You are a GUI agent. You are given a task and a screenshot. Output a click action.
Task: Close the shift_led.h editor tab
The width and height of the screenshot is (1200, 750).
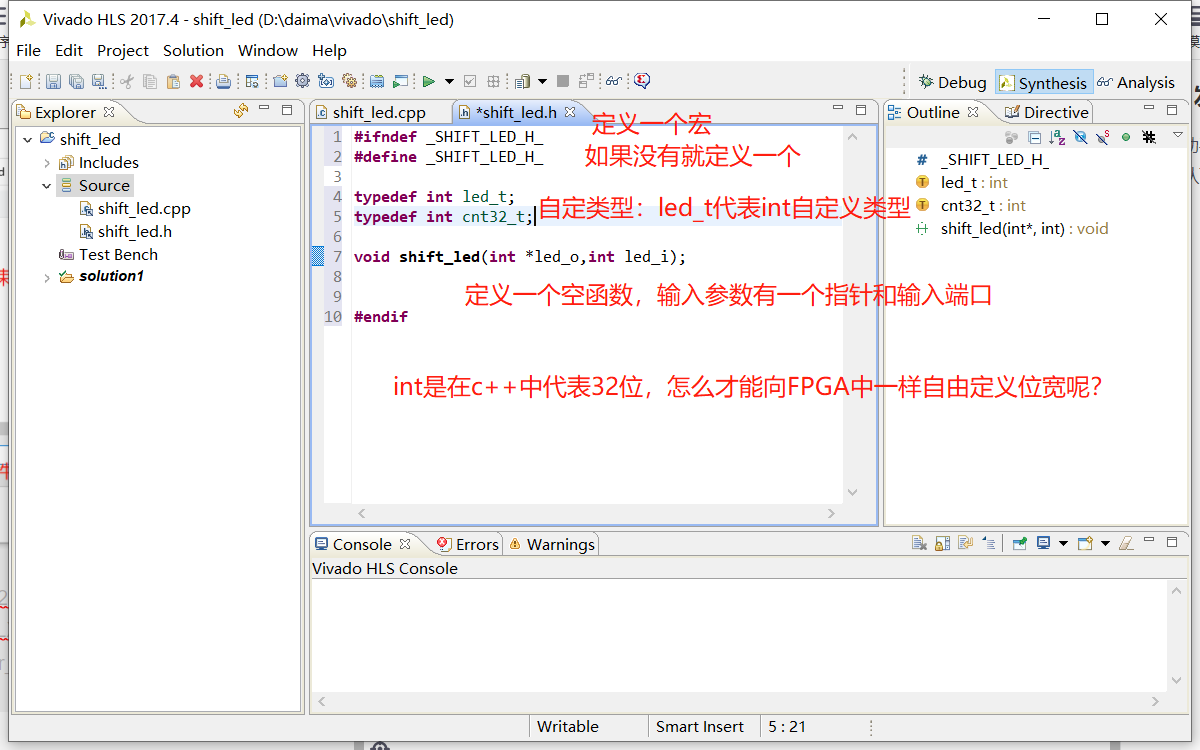570,112
